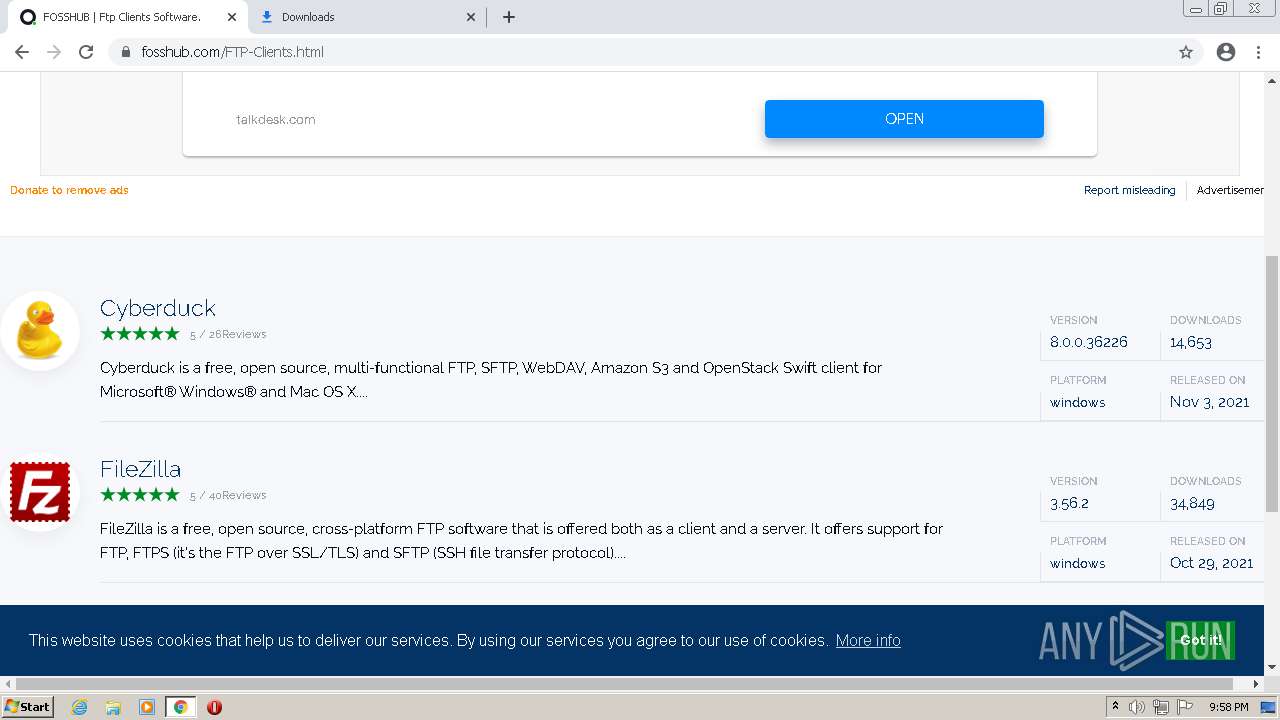
Task: Dismiss the cookie notice with Got it!
Action: tap(1200, 640)
